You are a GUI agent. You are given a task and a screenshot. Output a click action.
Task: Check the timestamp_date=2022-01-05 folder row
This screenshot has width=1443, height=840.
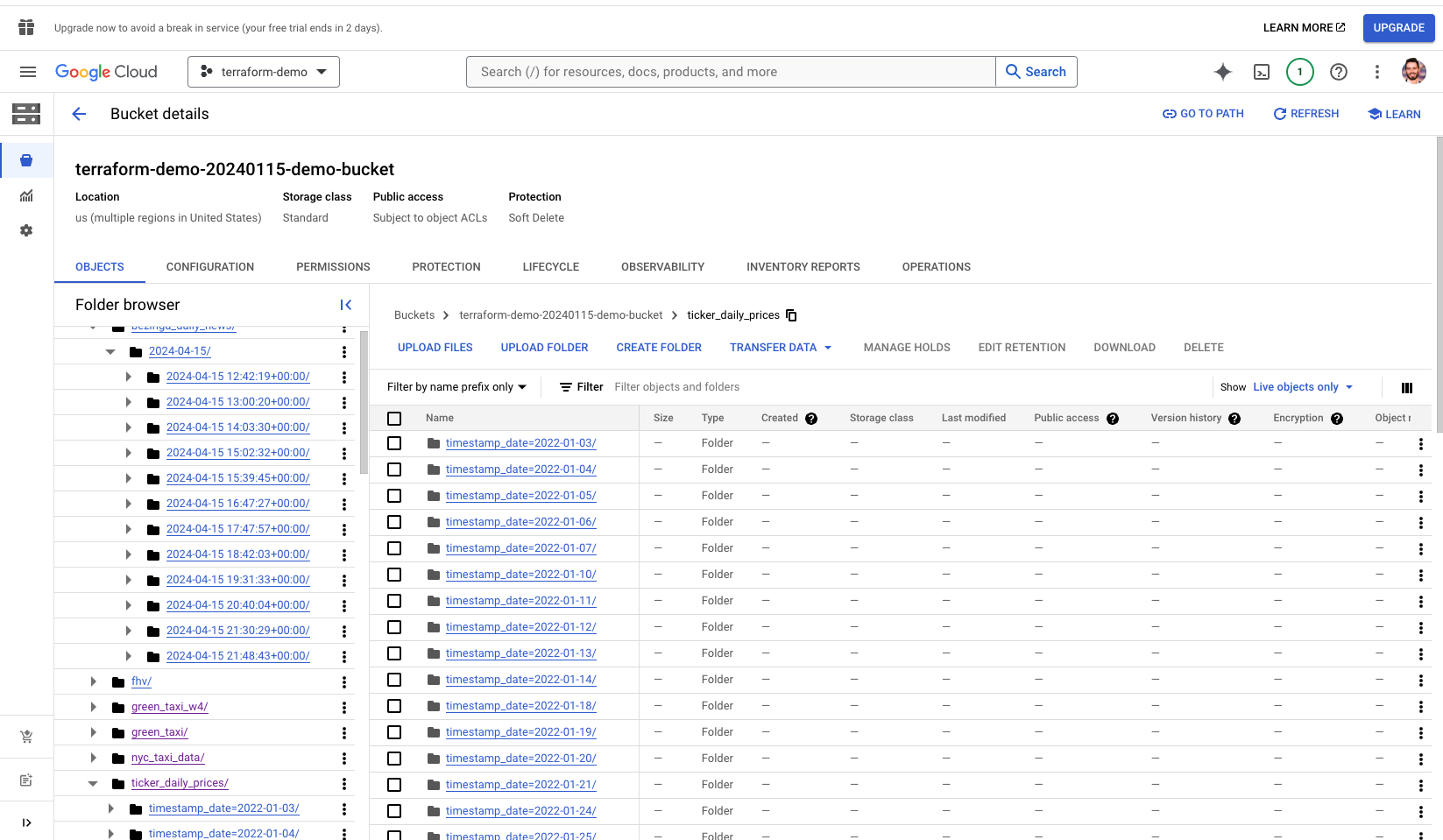(394, 496)
